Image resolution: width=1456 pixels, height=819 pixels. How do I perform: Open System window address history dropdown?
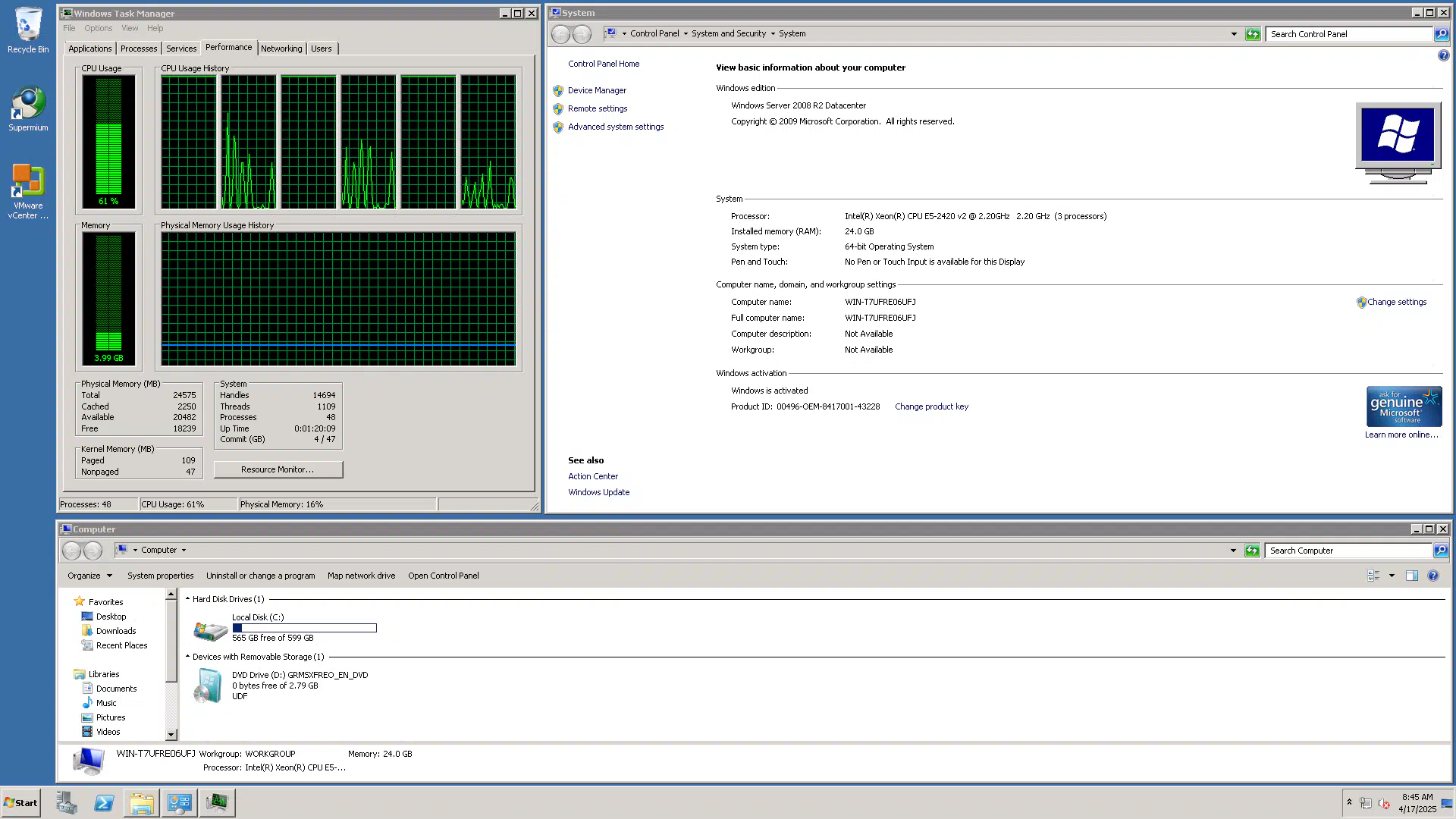[x=1234, y=34]
